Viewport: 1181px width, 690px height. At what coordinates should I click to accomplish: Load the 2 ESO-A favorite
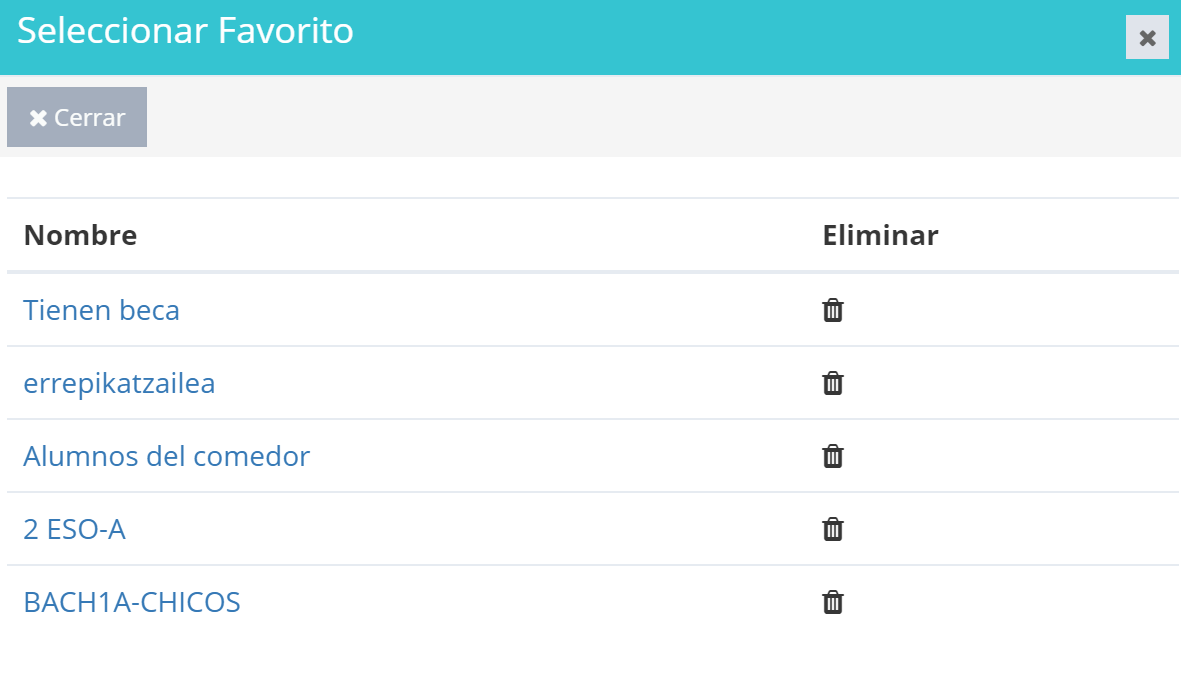pyautogui.click(x=75, y=530)
